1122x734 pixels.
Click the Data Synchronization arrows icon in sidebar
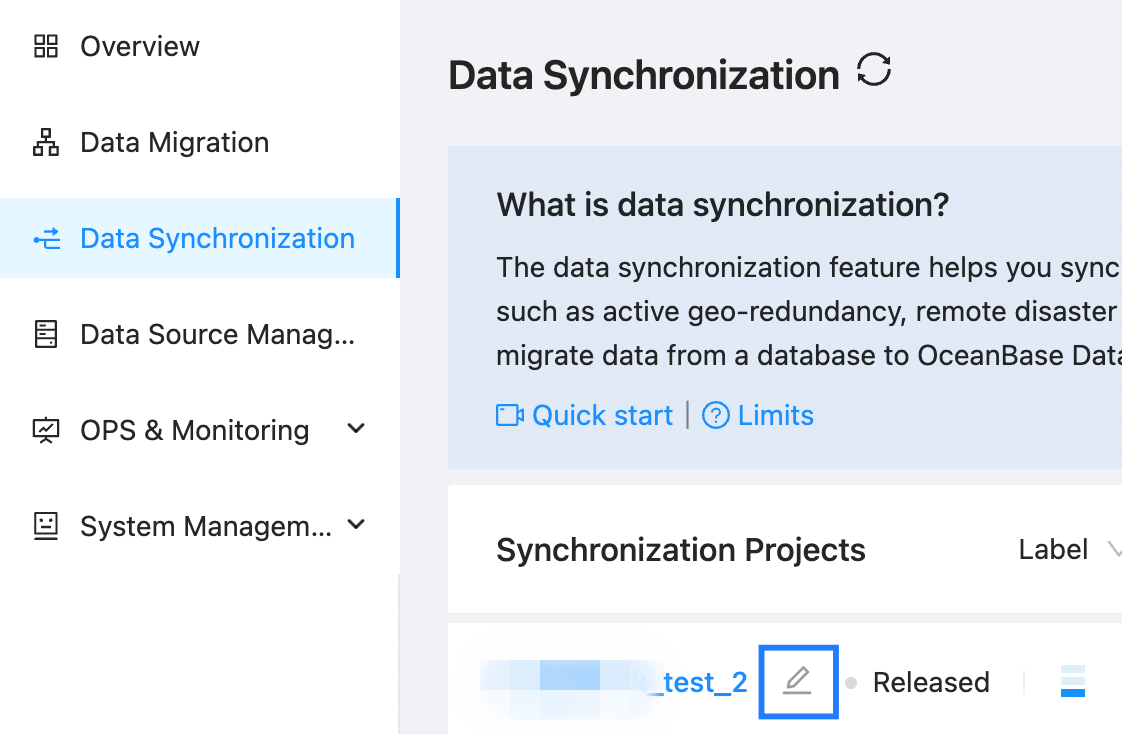click(46, 239)
